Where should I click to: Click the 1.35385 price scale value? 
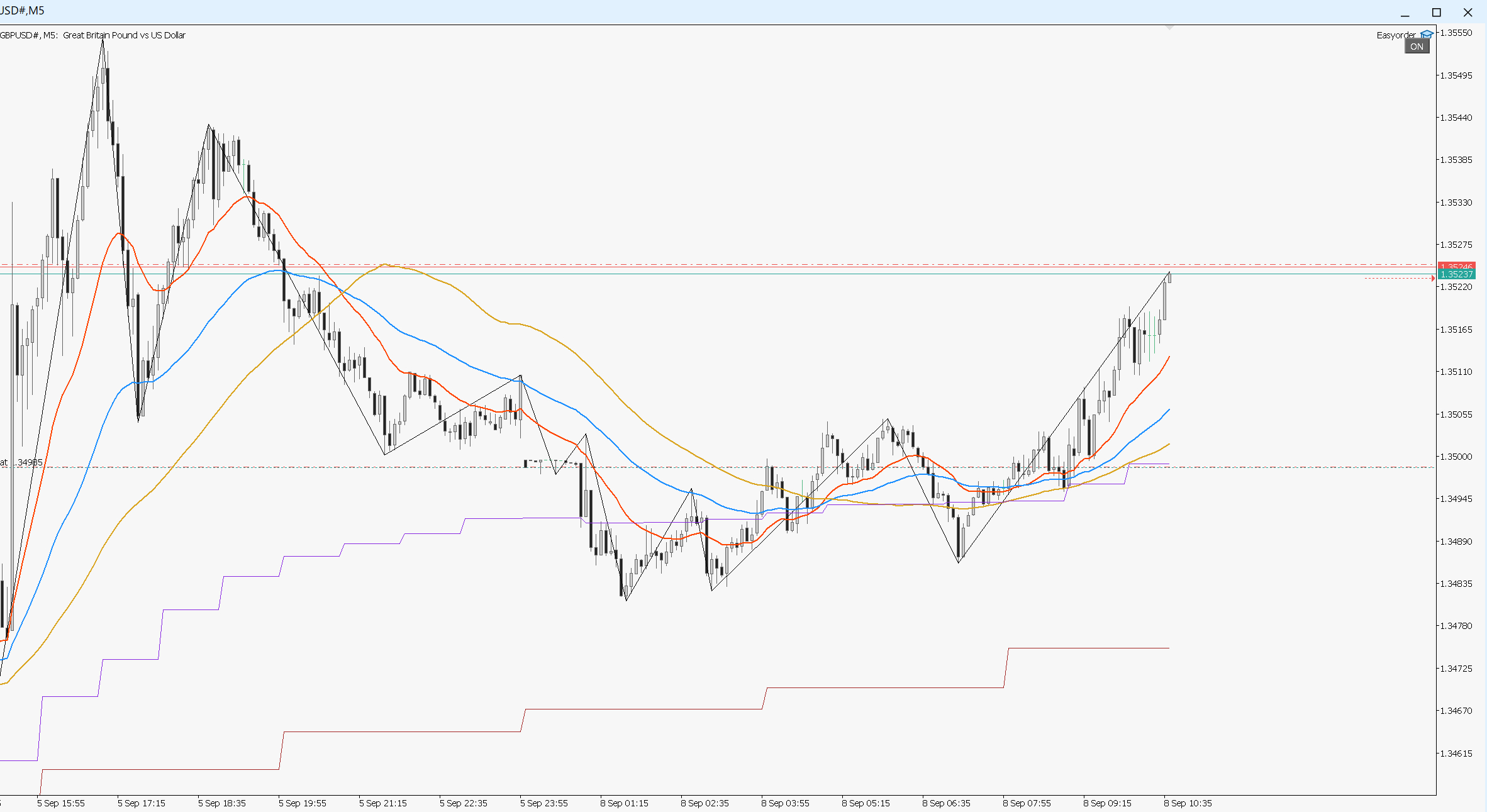click(1456, 160)
